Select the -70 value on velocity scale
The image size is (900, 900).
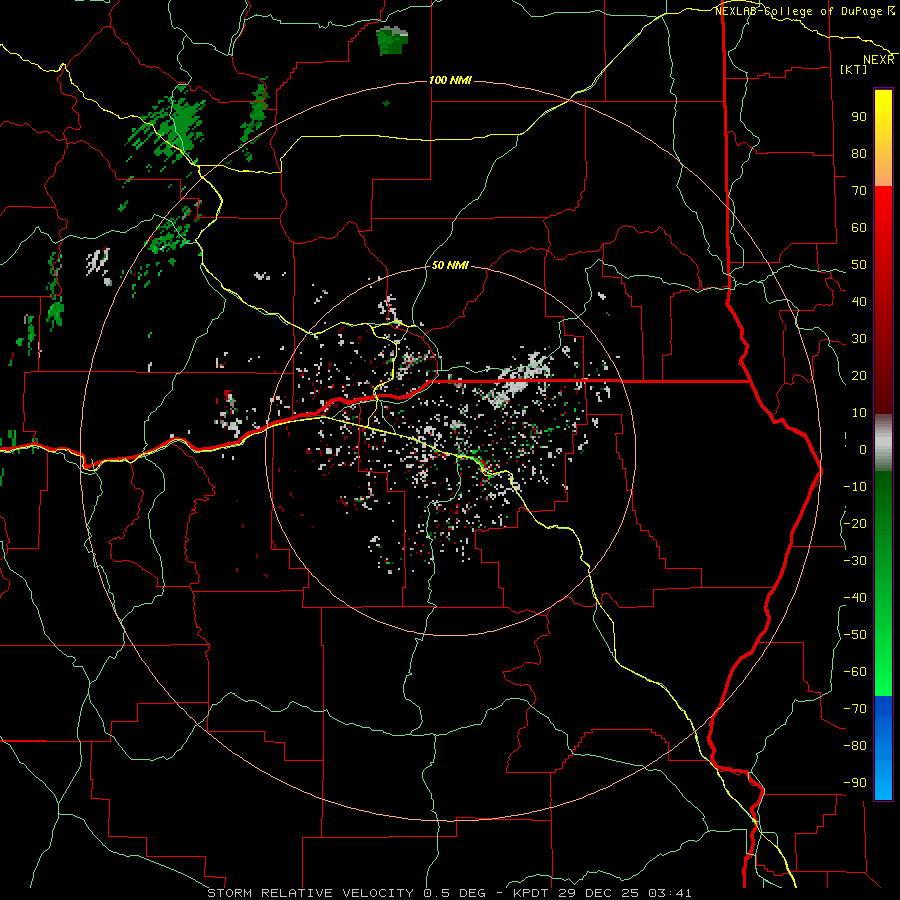tap(855, 709)
